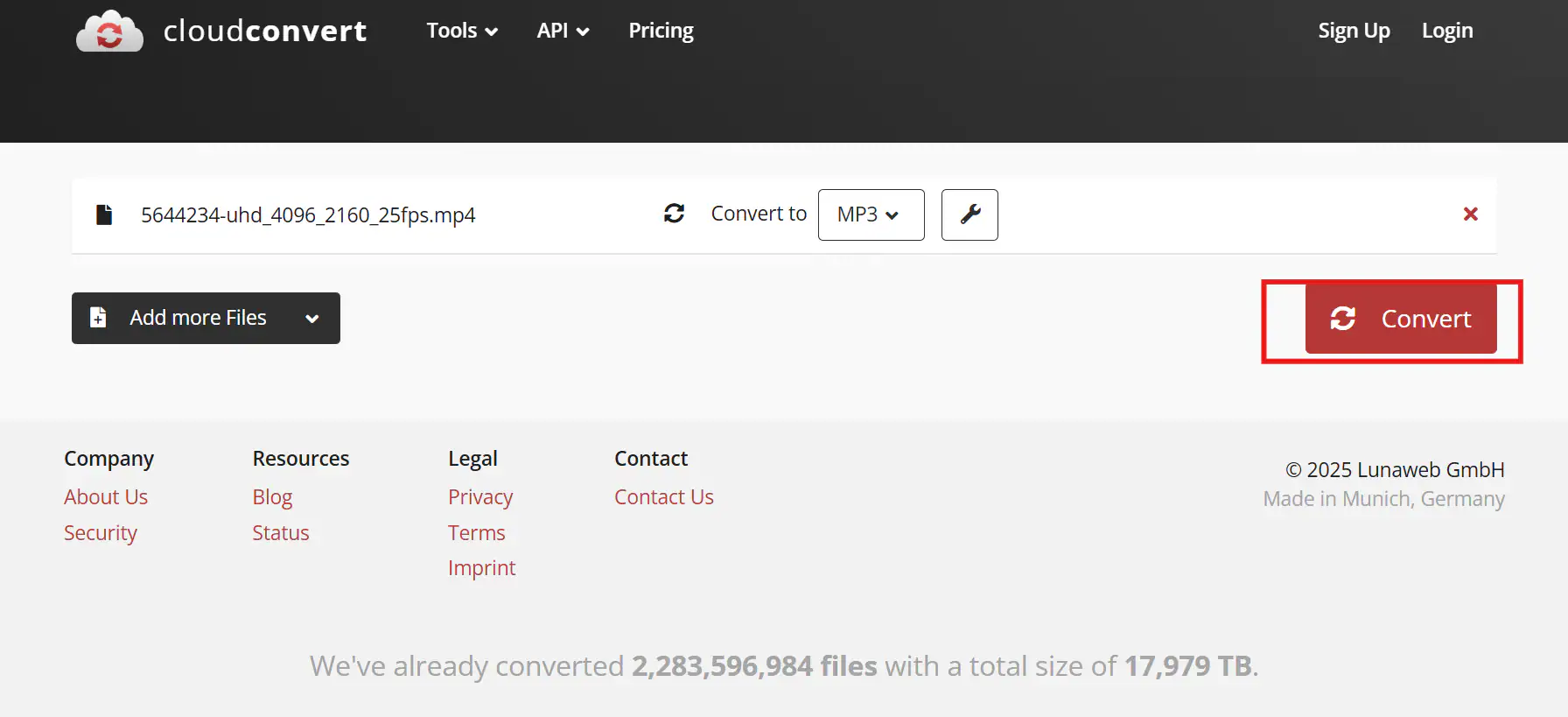Click the file icon beside the mp4 filename
The width and height of the screenshot is (1568, 717).
(104, 214)
